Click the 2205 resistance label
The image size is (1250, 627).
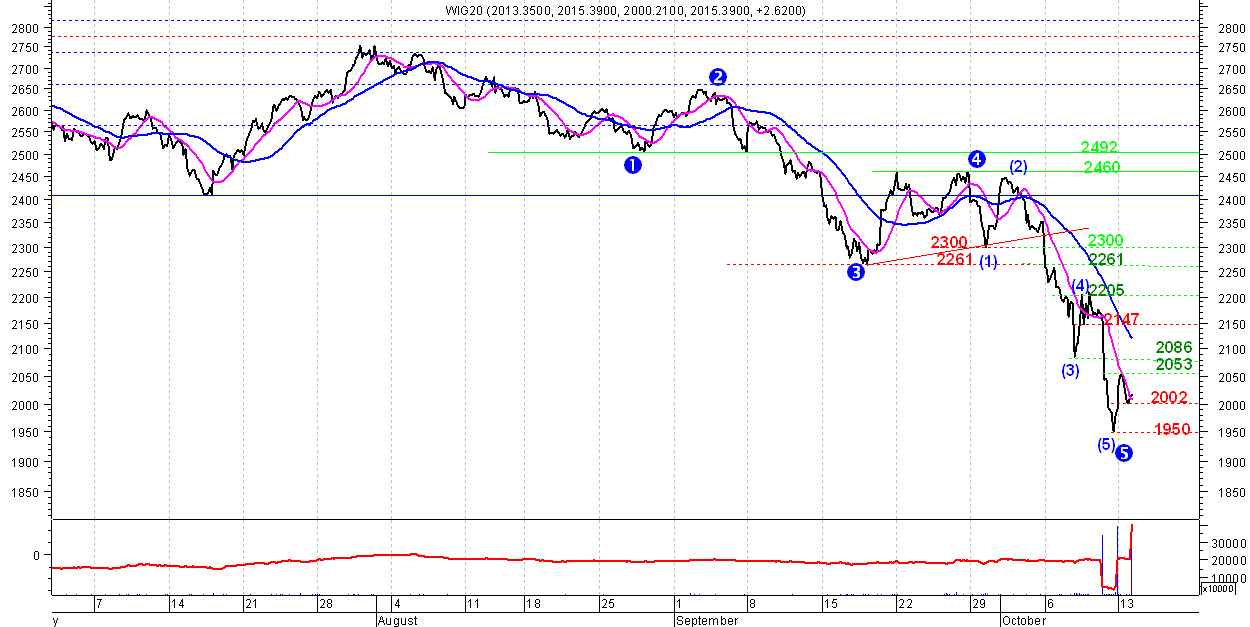[1107, 290]
